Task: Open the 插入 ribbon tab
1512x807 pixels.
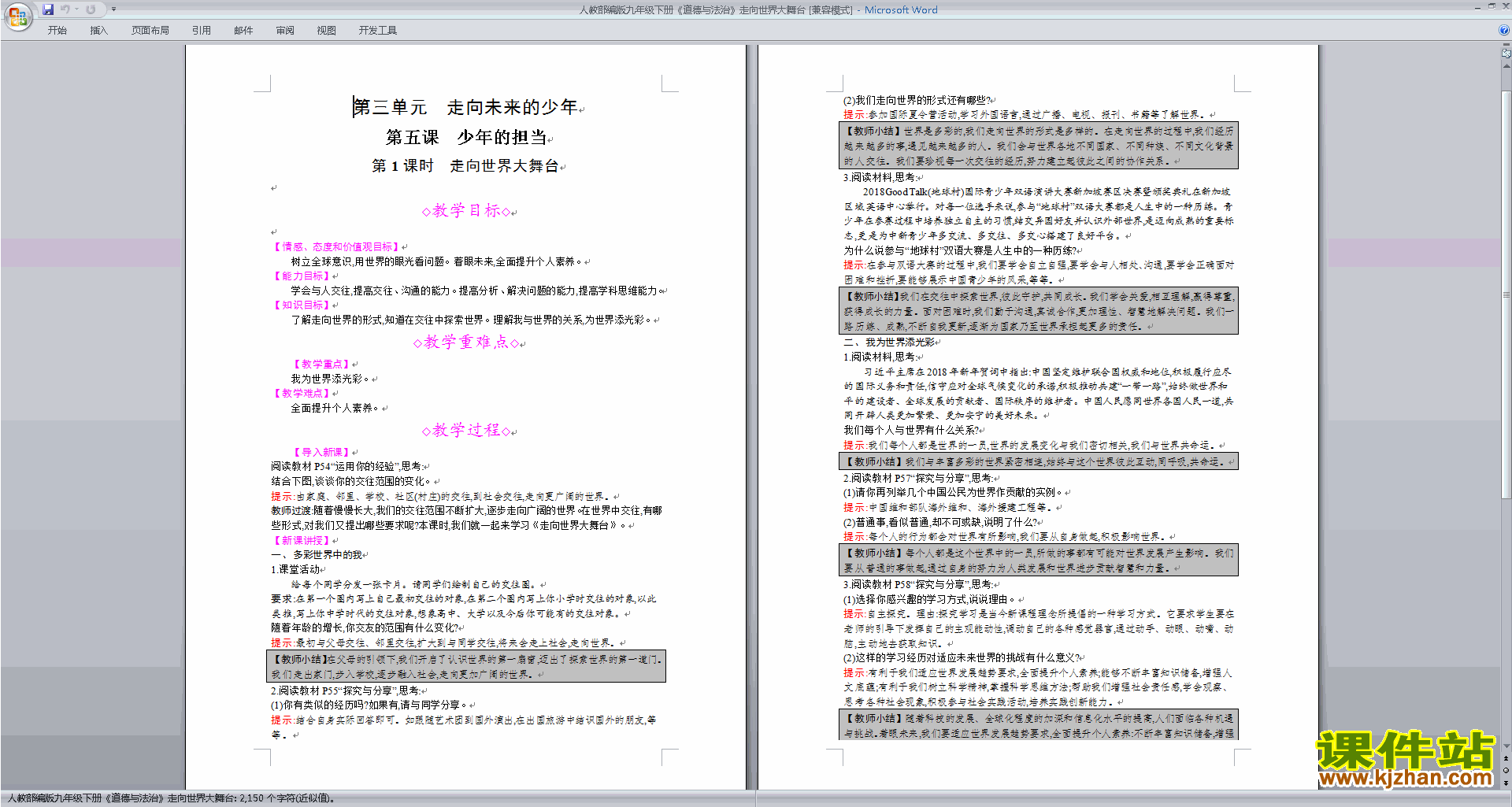Action: coord(98,31)
